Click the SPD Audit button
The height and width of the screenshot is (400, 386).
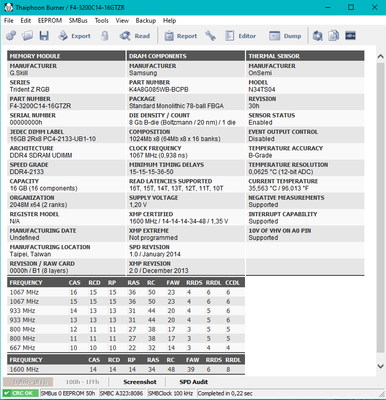(194, 382)
